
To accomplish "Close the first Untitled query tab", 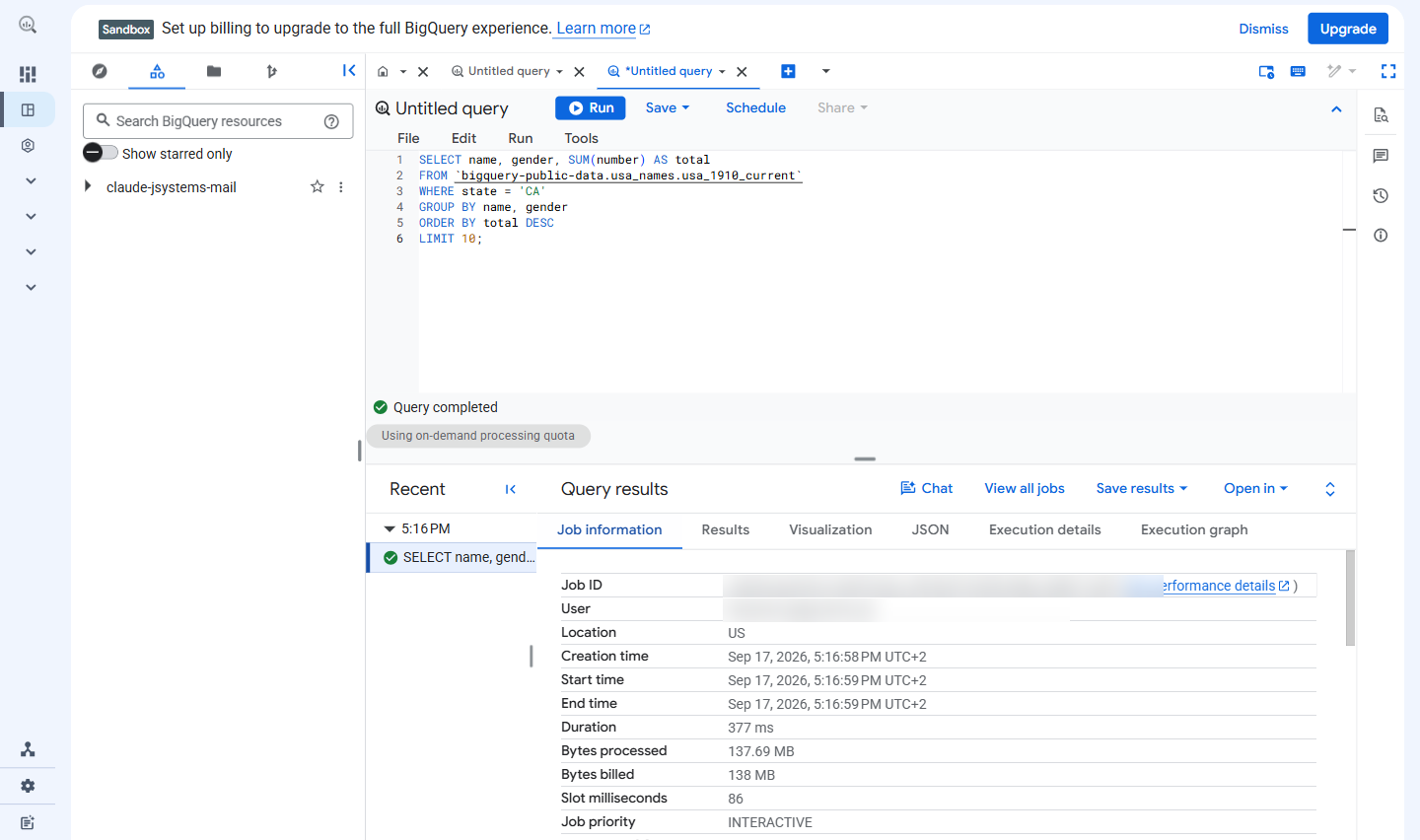I will [579, 71].
